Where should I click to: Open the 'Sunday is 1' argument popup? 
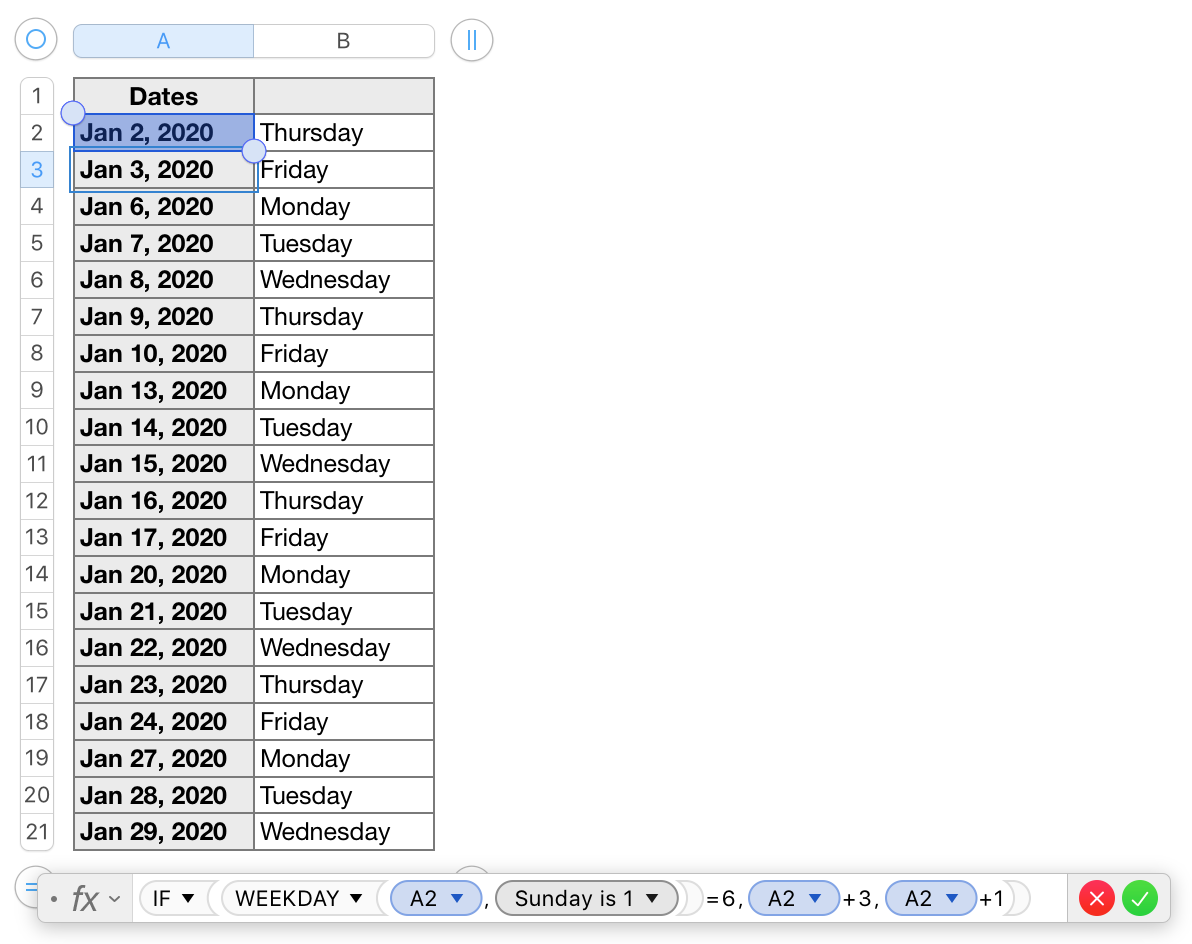click(586, 898)
